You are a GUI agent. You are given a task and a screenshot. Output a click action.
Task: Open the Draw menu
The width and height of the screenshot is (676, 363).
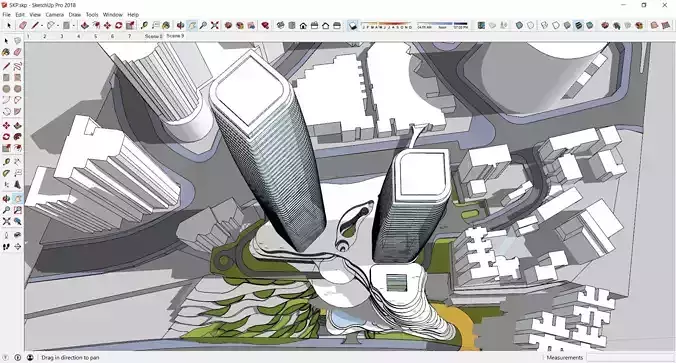click(x=75, y=15)
